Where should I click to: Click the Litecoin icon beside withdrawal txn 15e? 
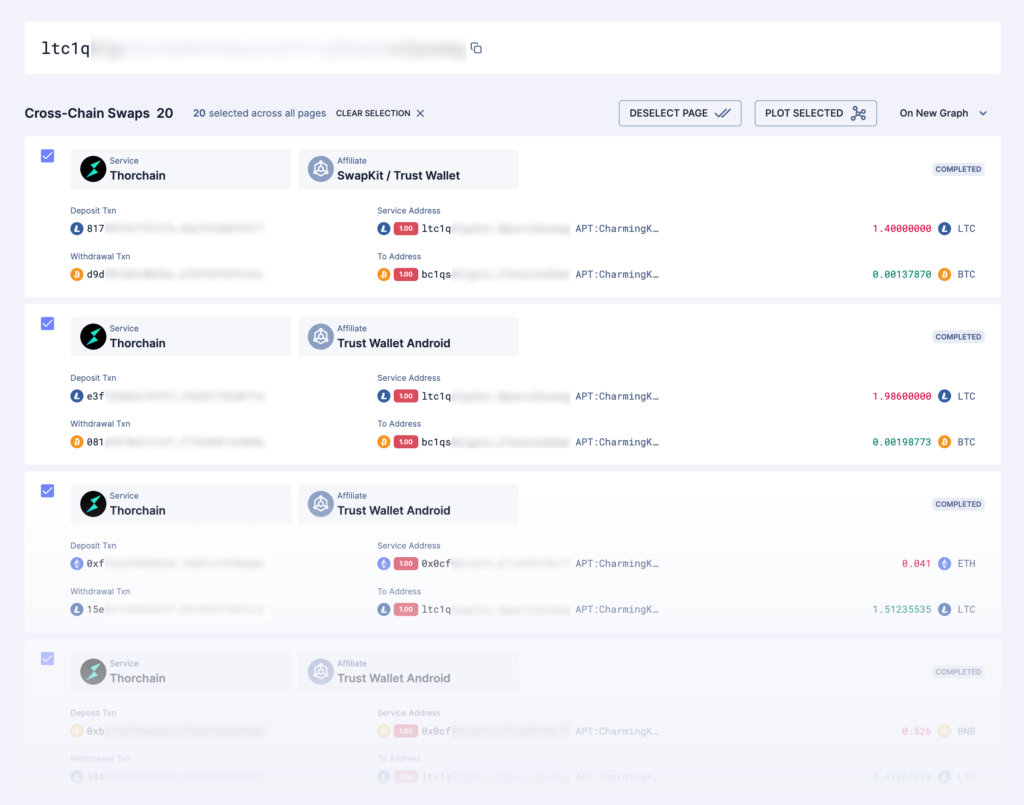tap(77, 609)
